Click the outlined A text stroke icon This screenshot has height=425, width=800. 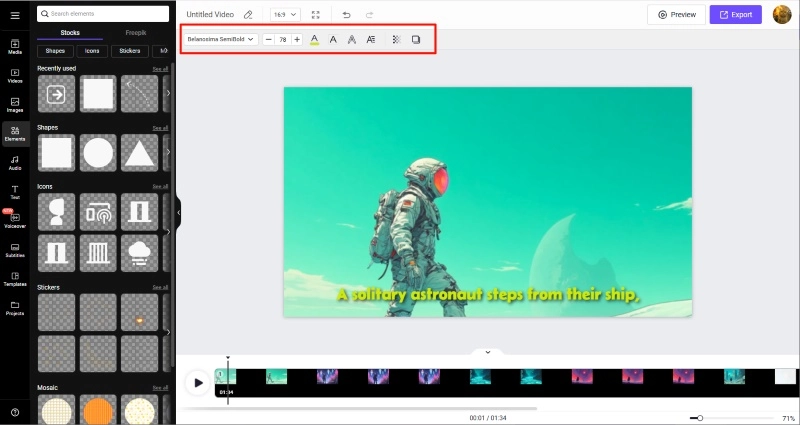pos(352,39)
